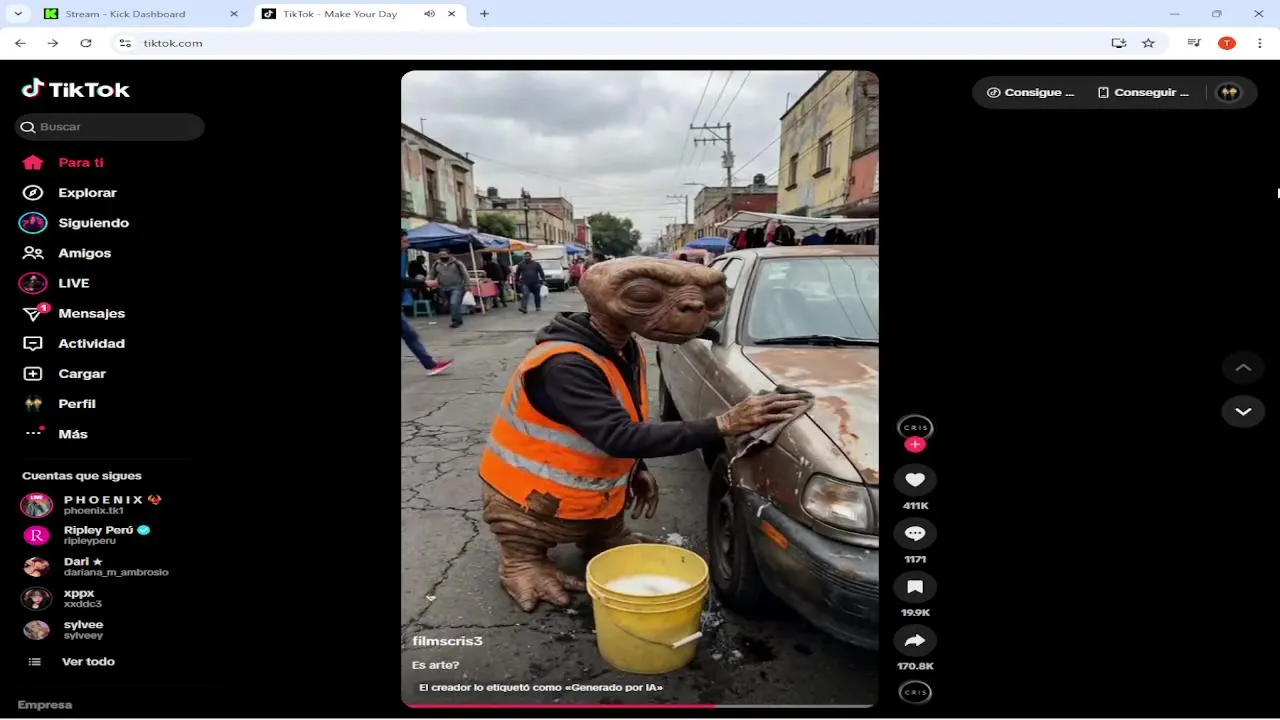The height and width of the screenshot is (720, 1280).
Task: Open your Perfil page
Action: click(60, 403)
